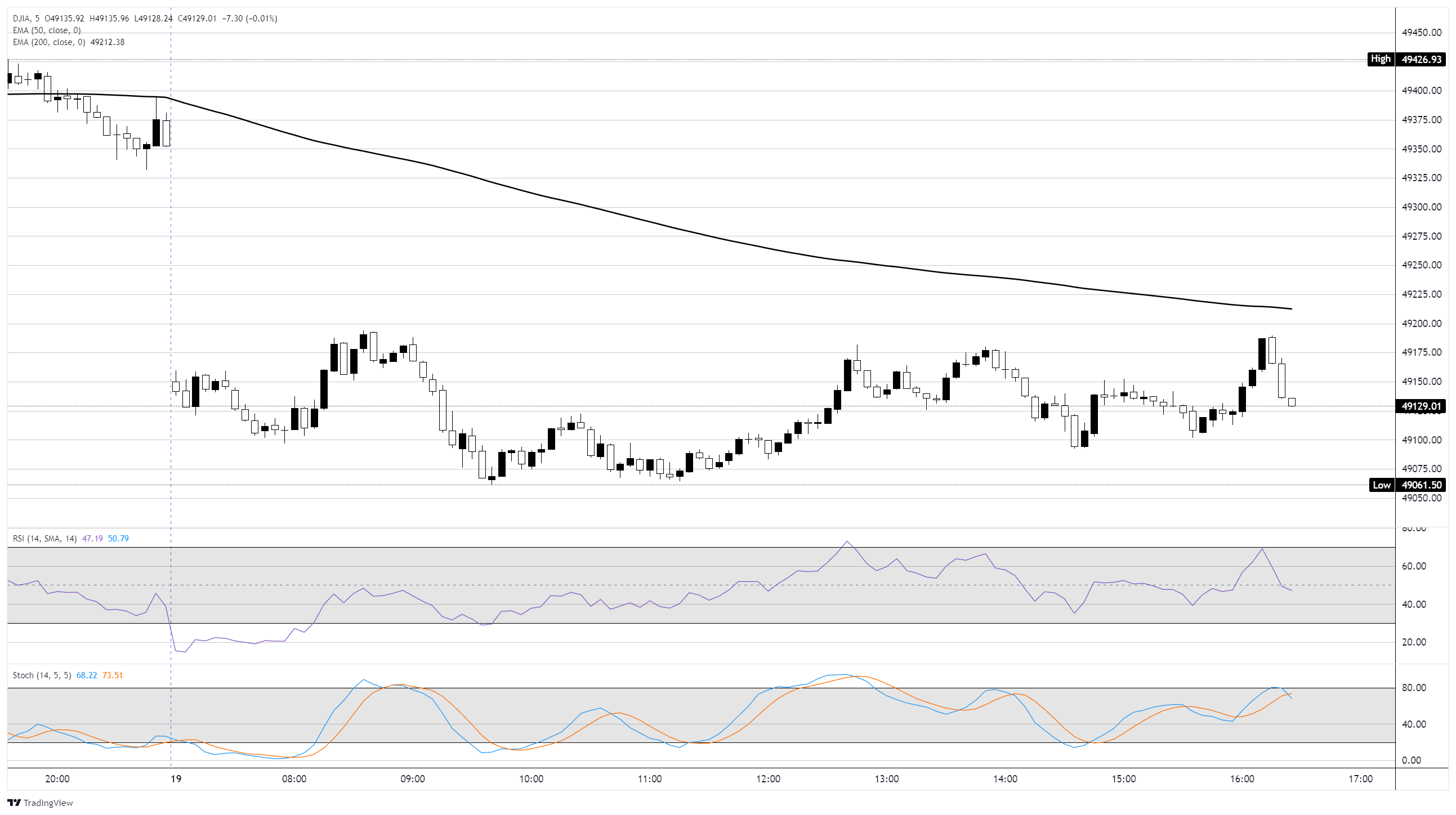Click the 20:00 time axis label

click(57, 779)
